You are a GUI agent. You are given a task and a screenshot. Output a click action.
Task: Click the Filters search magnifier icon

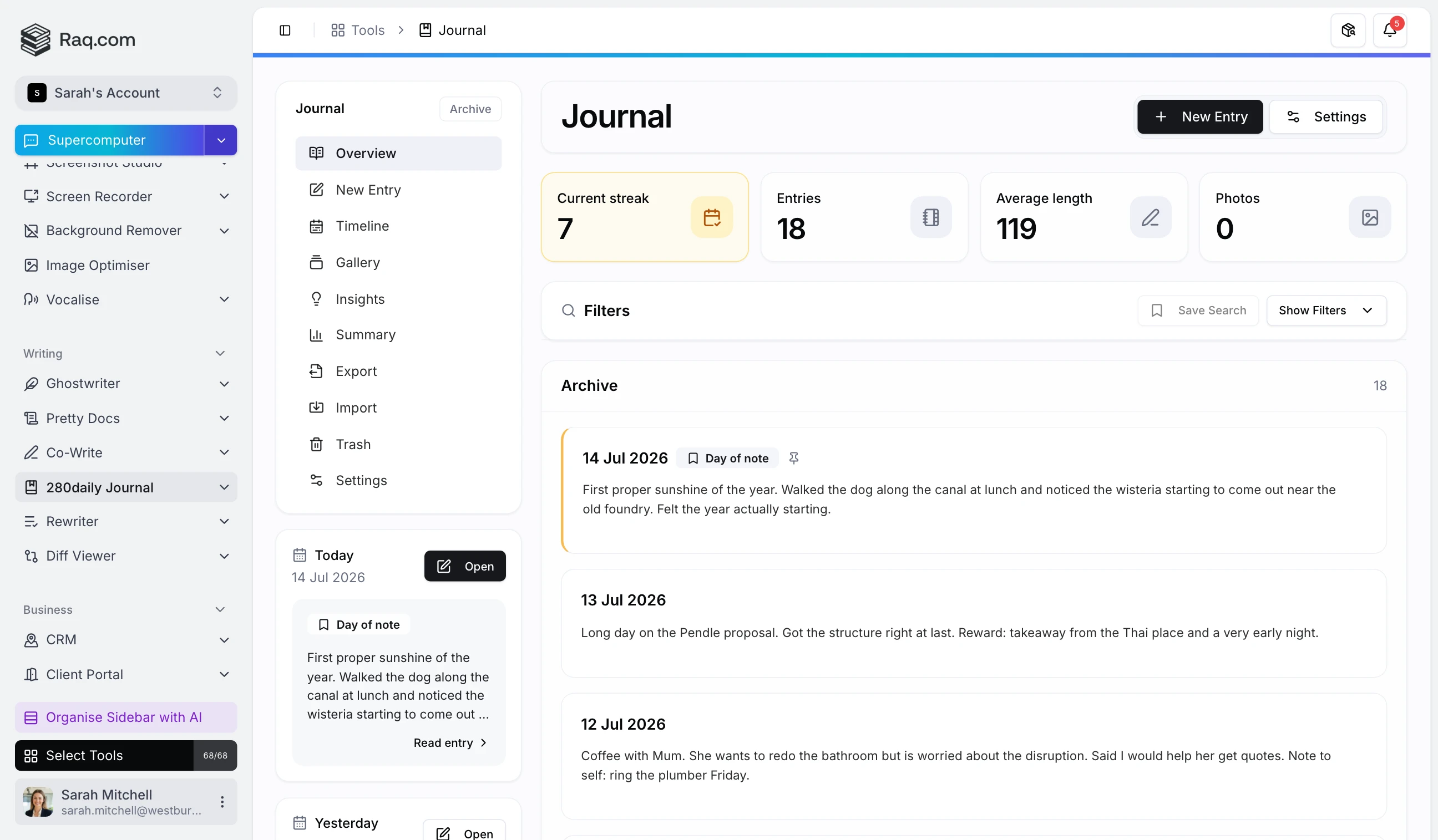pyautogui.click(x=568, y=310)
